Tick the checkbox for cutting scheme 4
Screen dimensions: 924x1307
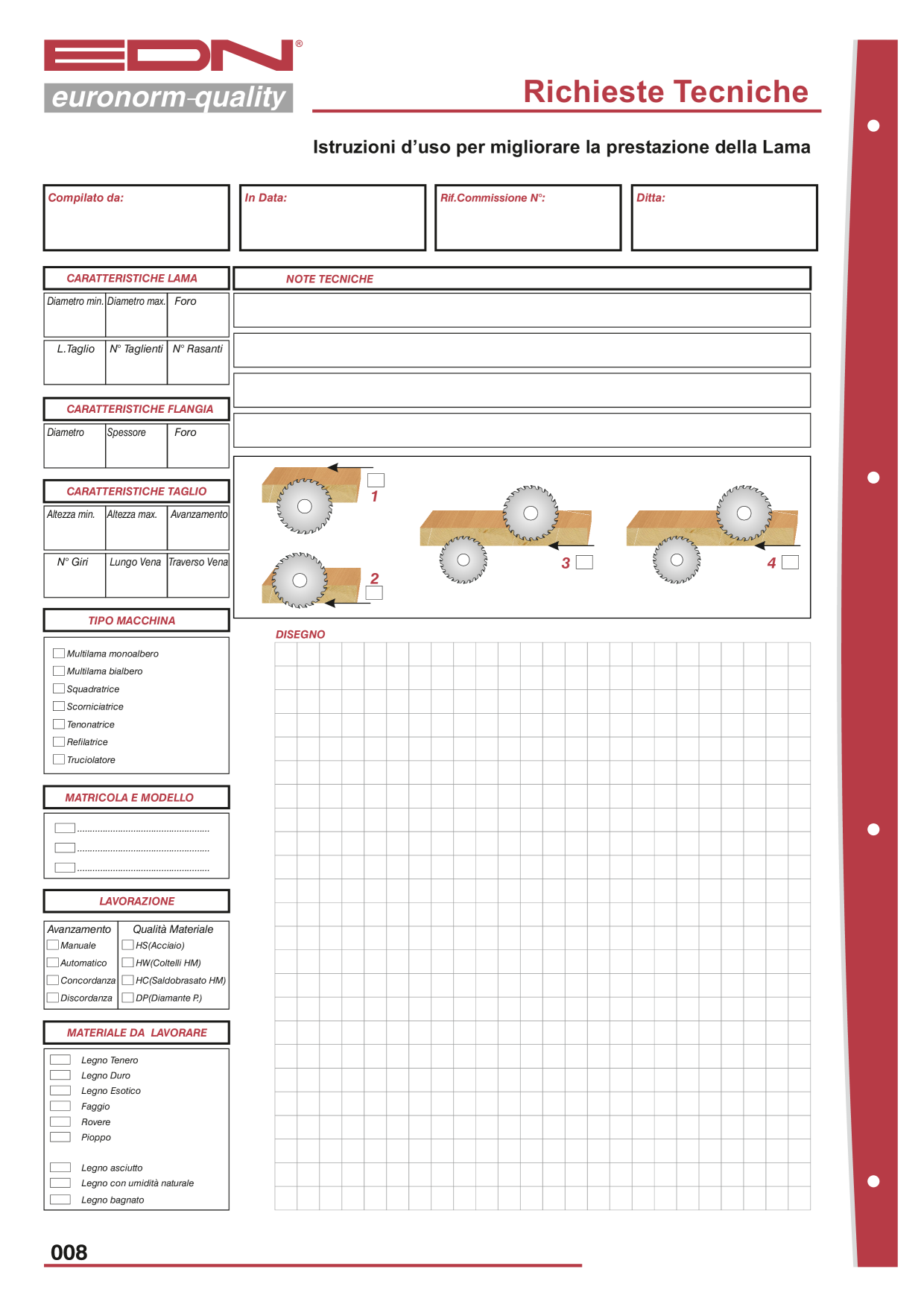(x=791, y=563)
